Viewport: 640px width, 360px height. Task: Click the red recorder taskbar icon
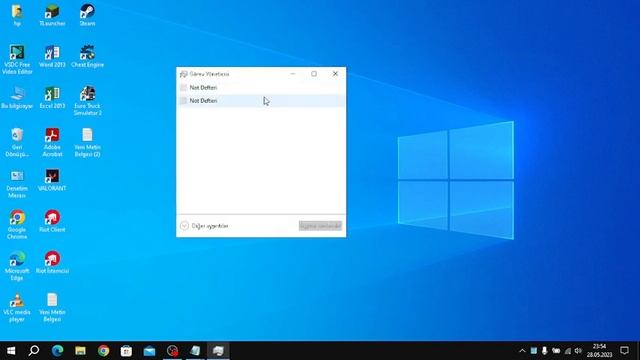tap(172, 351)
